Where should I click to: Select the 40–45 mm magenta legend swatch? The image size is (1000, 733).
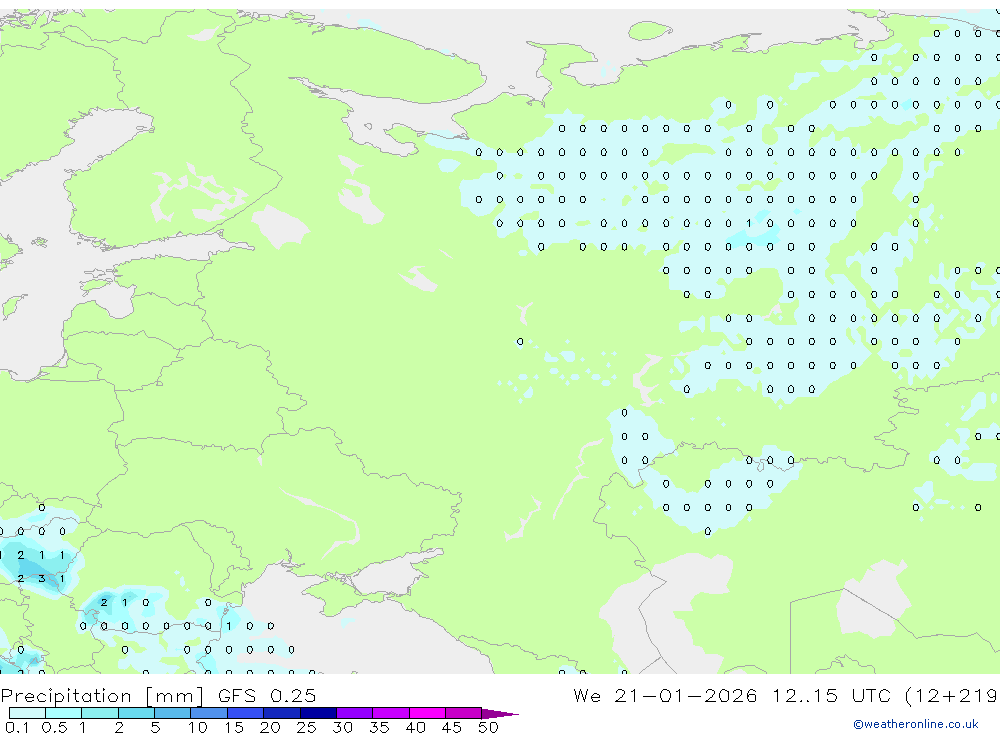tap(427, 713)
